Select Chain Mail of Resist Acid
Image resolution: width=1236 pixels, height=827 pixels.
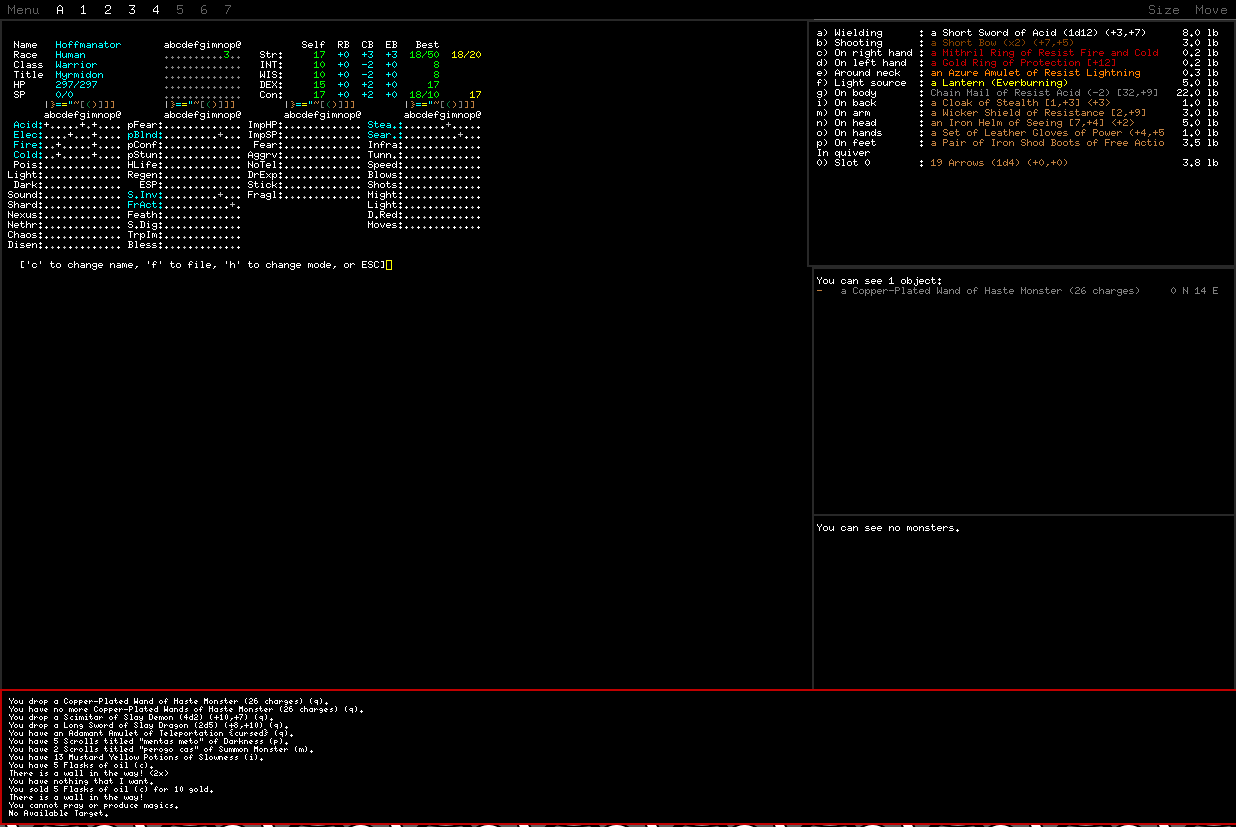pyautogui.click(x=1044, y=93)
